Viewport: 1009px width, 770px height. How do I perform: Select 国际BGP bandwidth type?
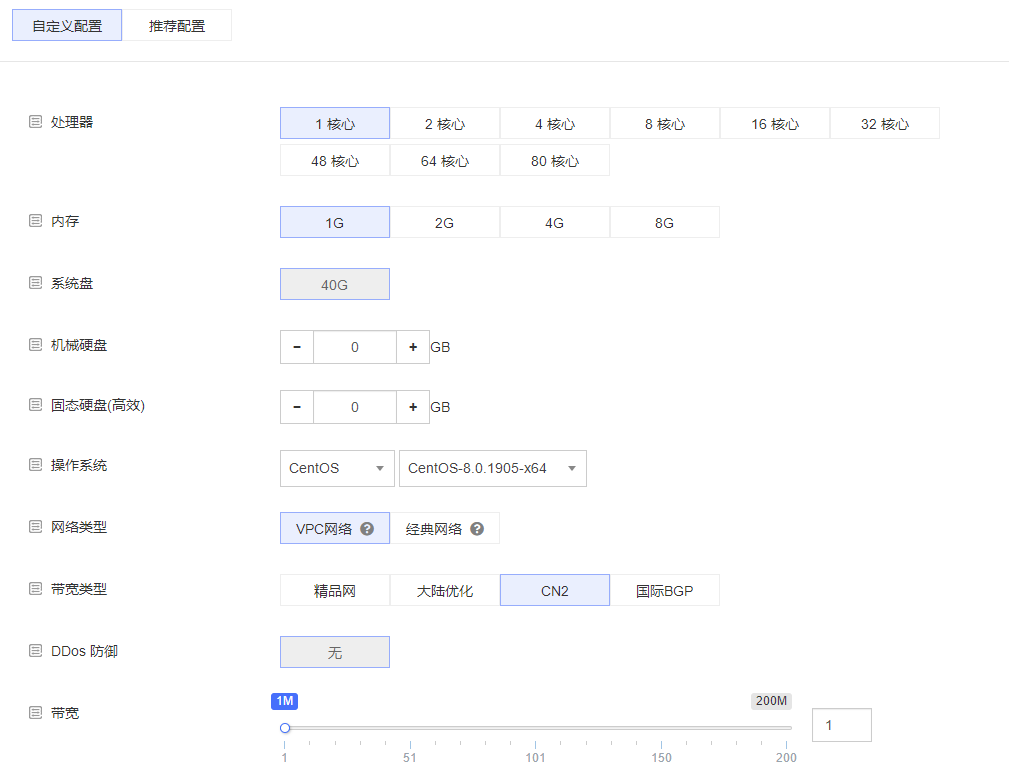click(664, 591)
